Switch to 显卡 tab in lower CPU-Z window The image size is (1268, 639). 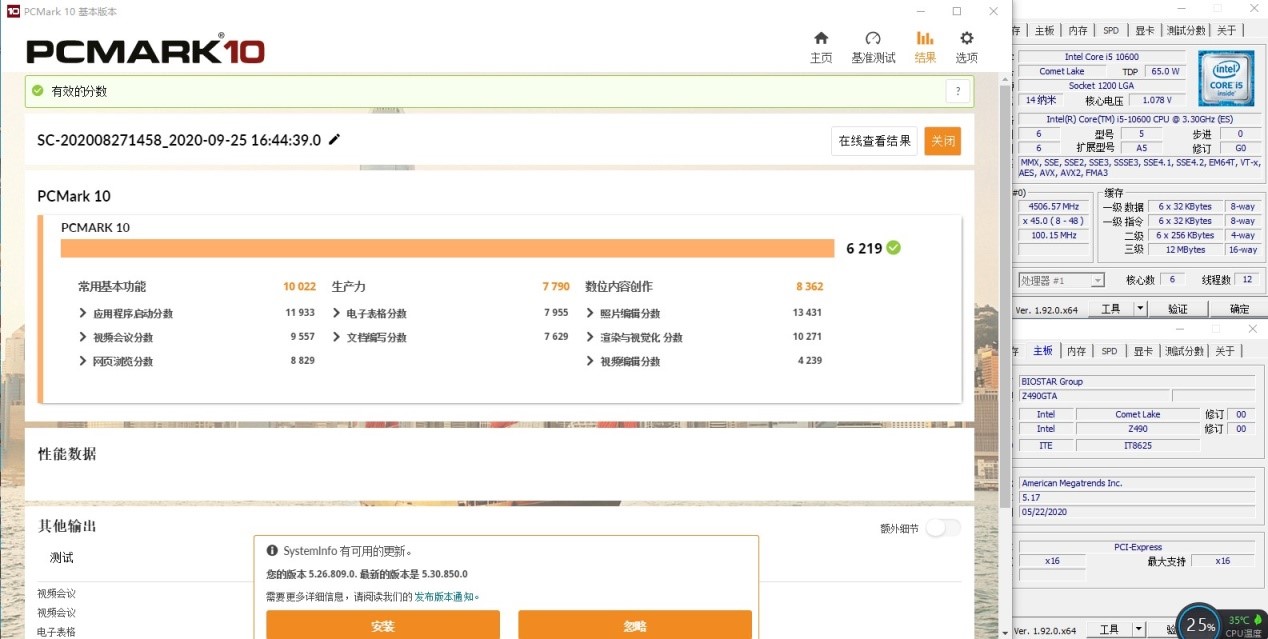tap(1143, 351)
